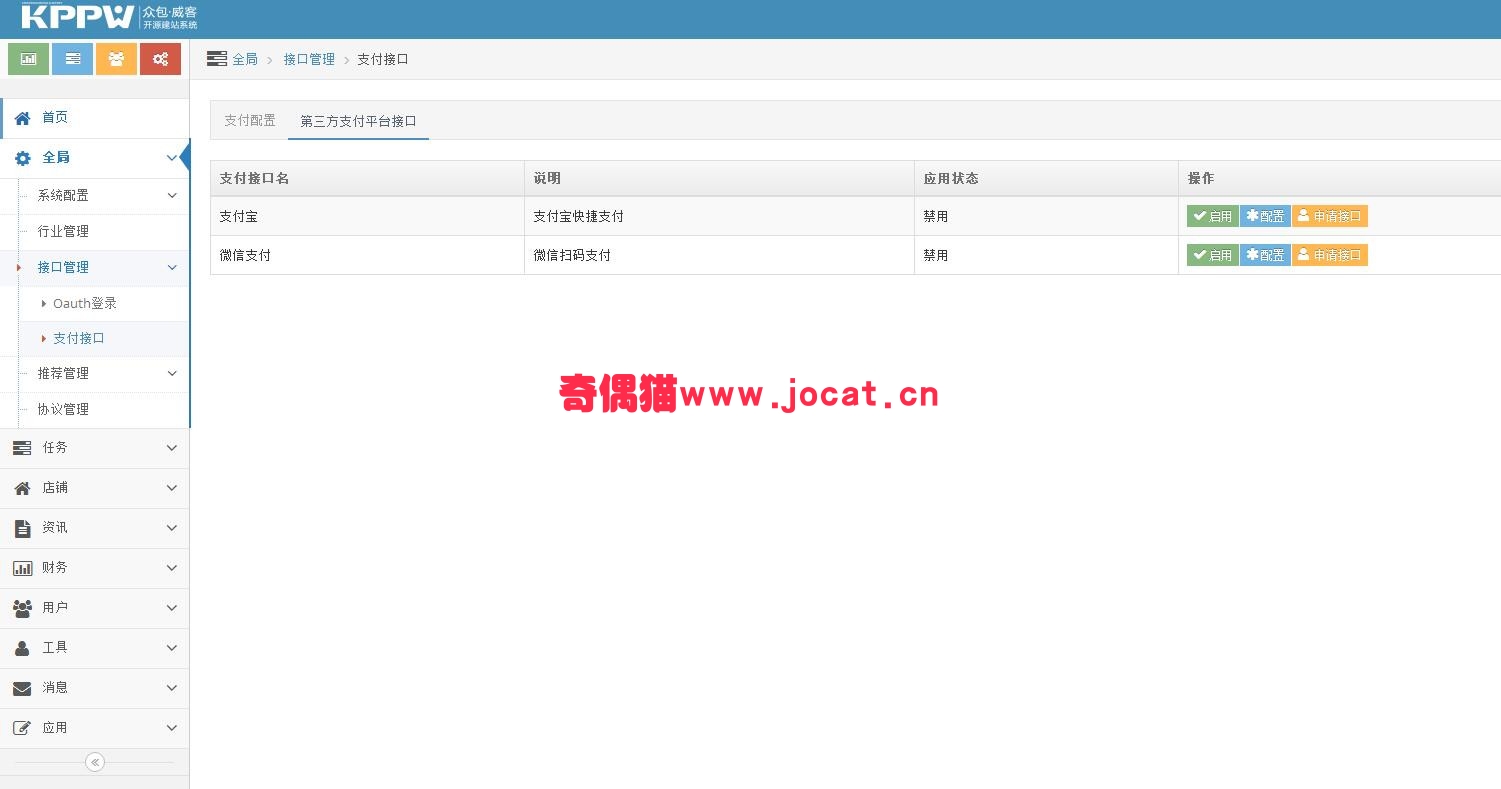Switch to the 支付配置 tab
This screenshot has height=789, width=1501.
(x=250, y=120)
